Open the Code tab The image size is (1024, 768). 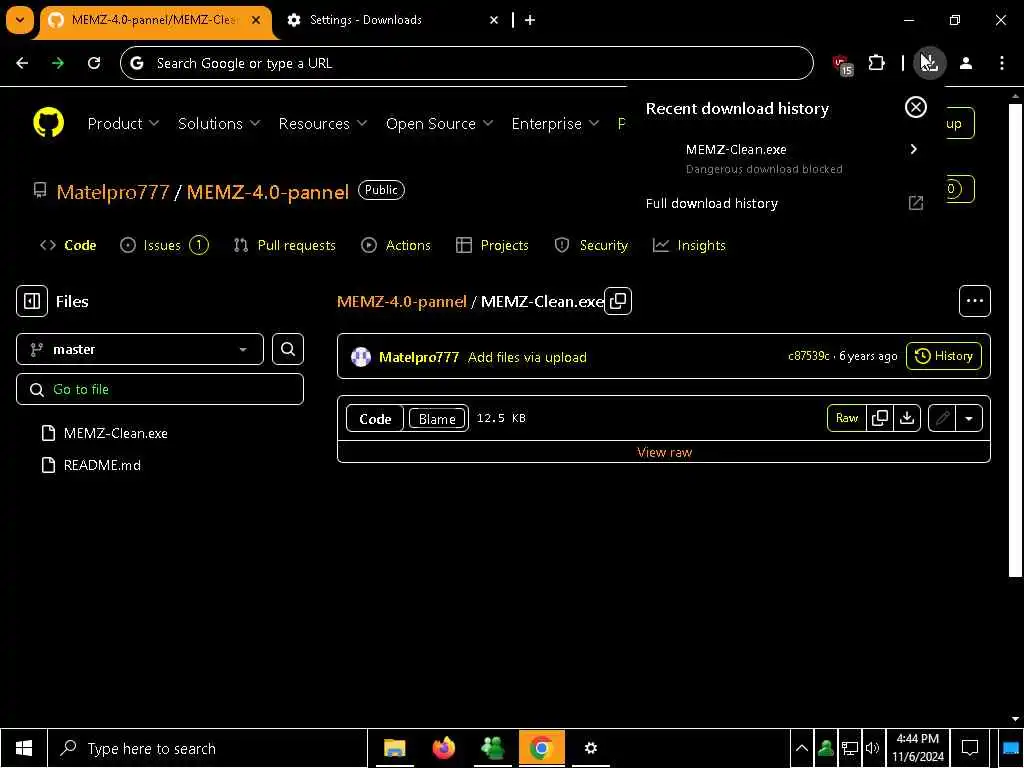[x=68, y=246]
